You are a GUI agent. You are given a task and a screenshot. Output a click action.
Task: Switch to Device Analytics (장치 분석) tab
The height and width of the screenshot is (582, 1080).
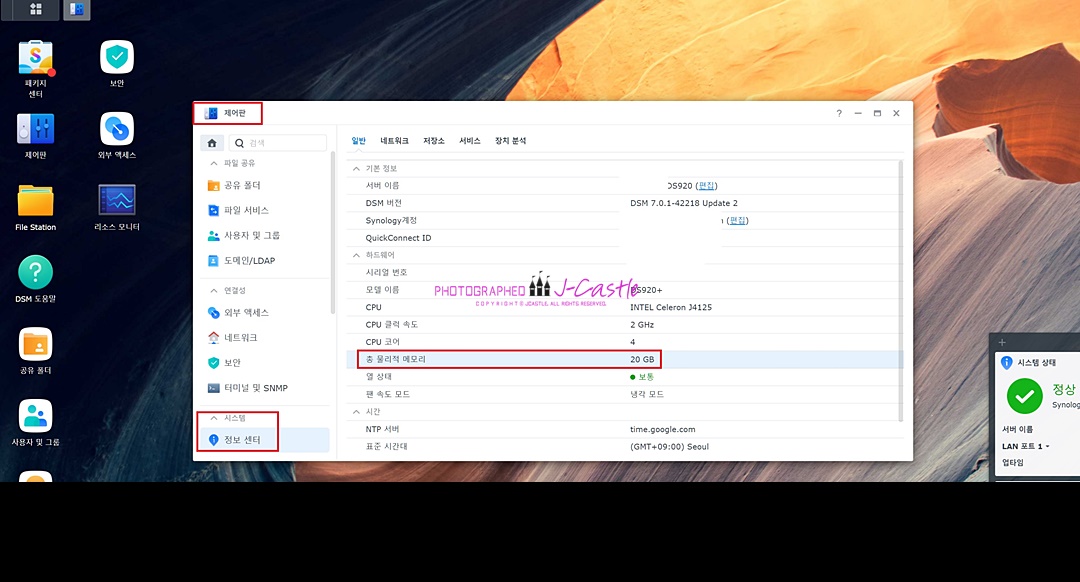tap(510, 141)
